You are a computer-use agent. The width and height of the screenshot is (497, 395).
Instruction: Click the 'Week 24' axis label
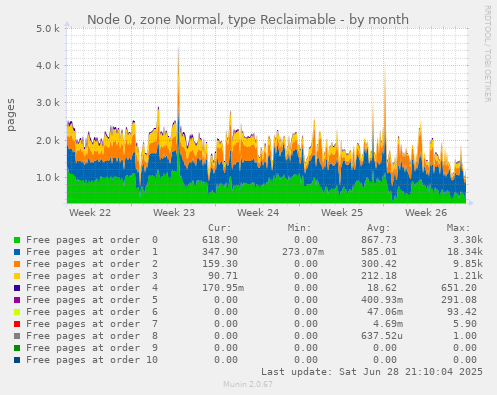tap(258, 213)
